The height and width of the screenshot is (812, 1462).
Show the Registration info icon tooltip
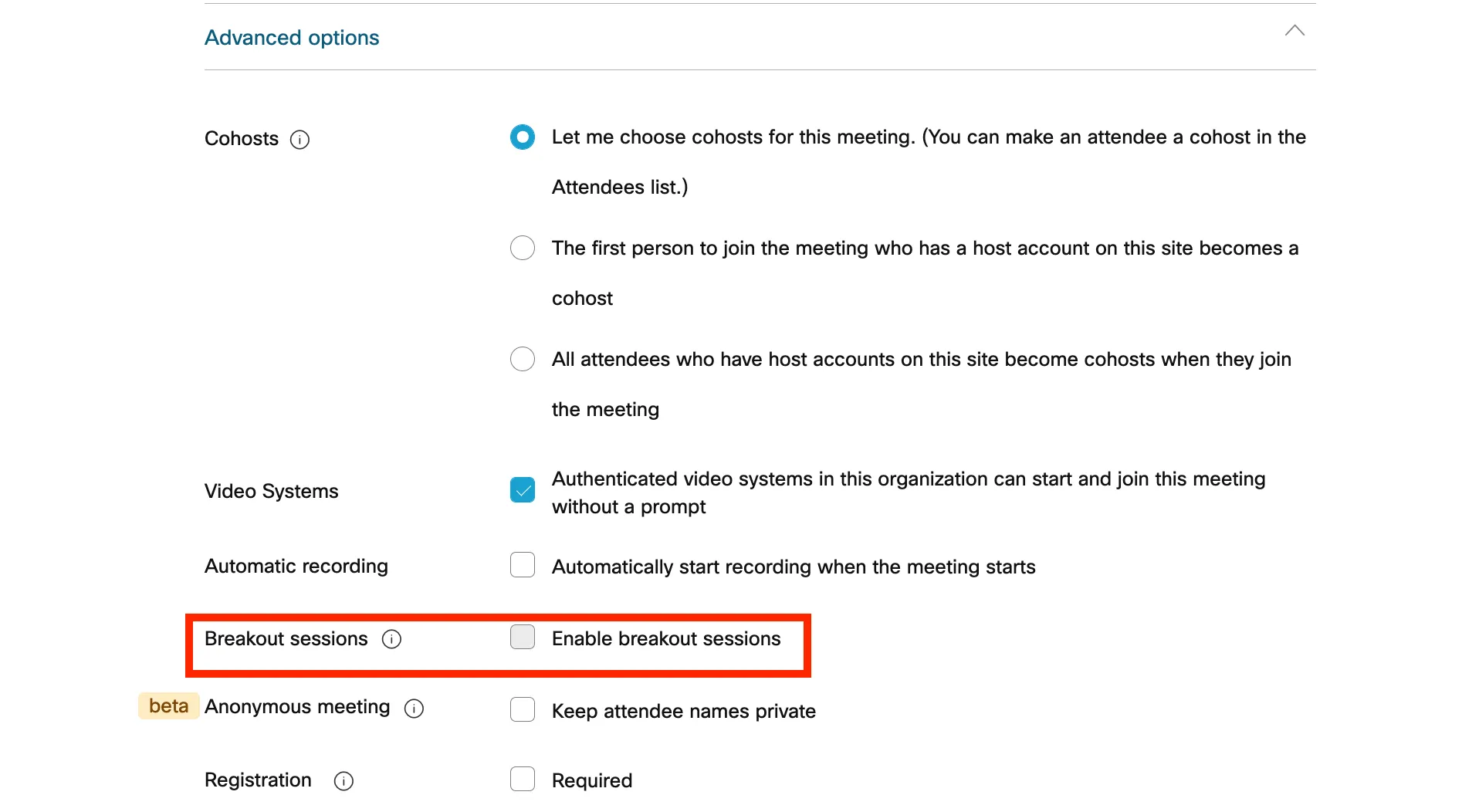coord(344,781)
